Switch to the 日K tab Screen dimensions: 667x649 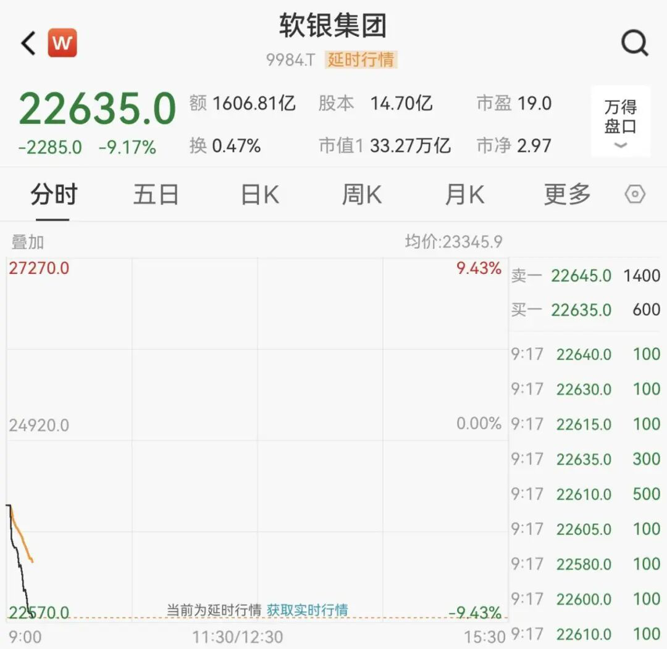(259, 194)
